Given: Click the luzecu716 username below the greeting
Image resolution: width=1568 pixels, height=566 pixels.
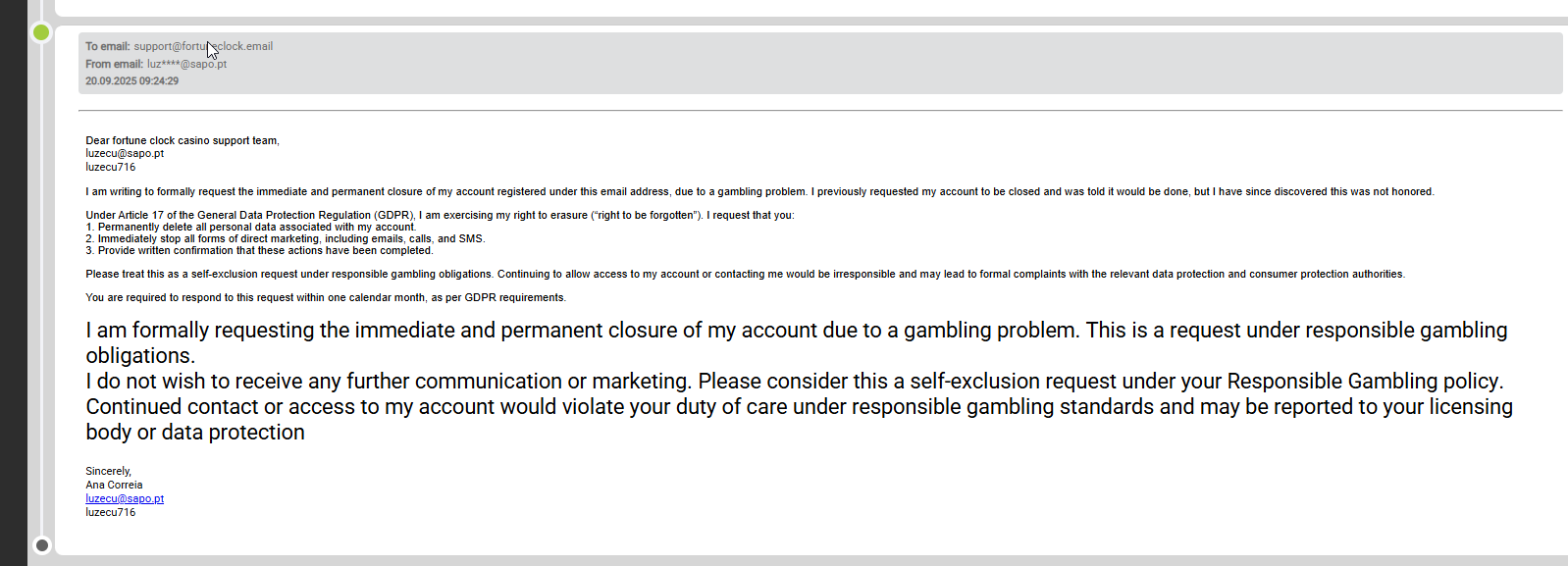Looking at the screenshot, I should 110,167.
